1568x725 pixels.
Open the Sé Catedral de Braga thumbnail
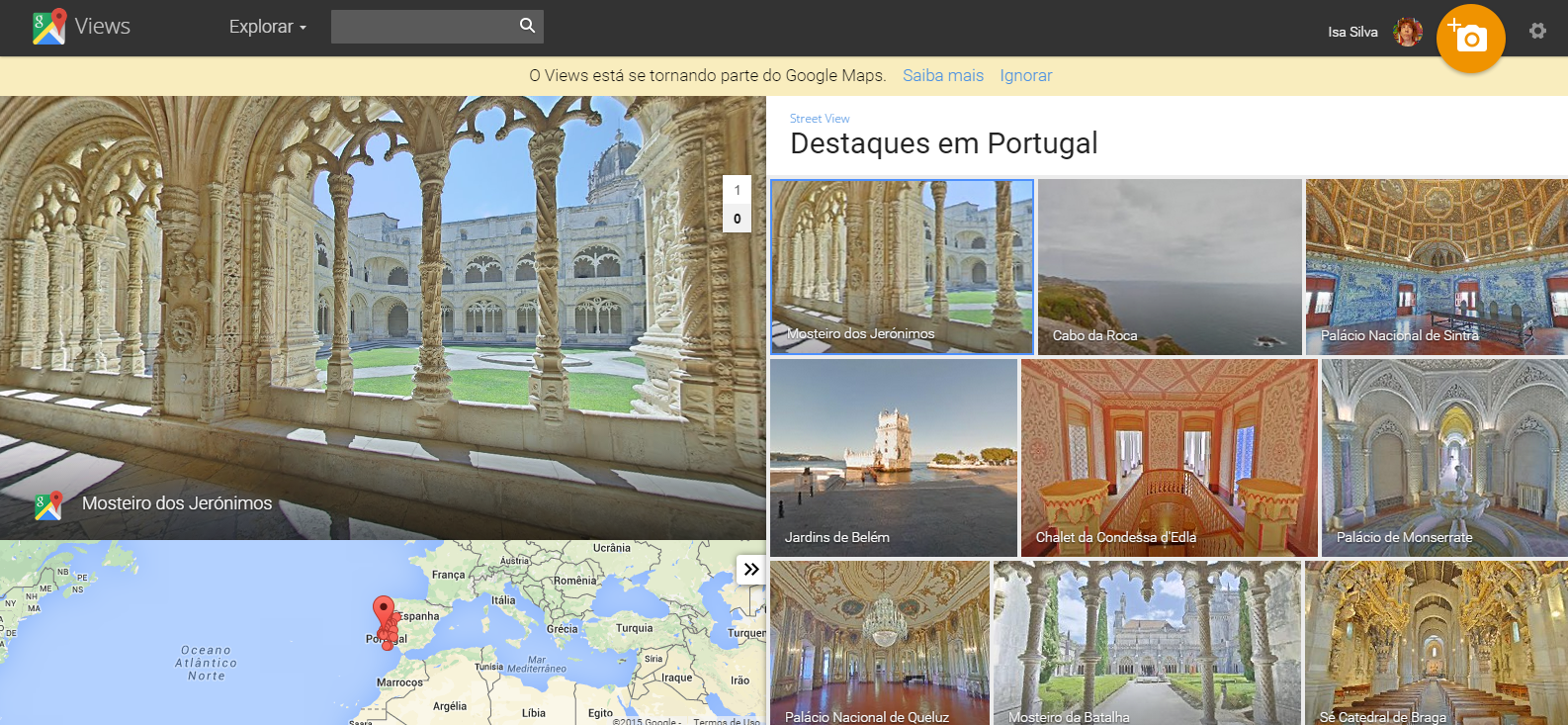(x=1437, y=643)
